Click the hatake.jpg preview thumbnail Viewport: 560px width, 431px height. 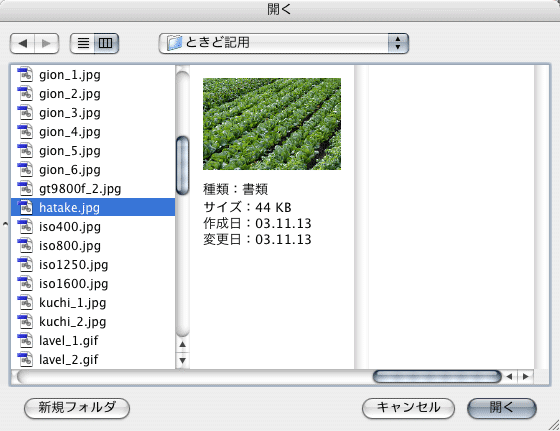272,124
